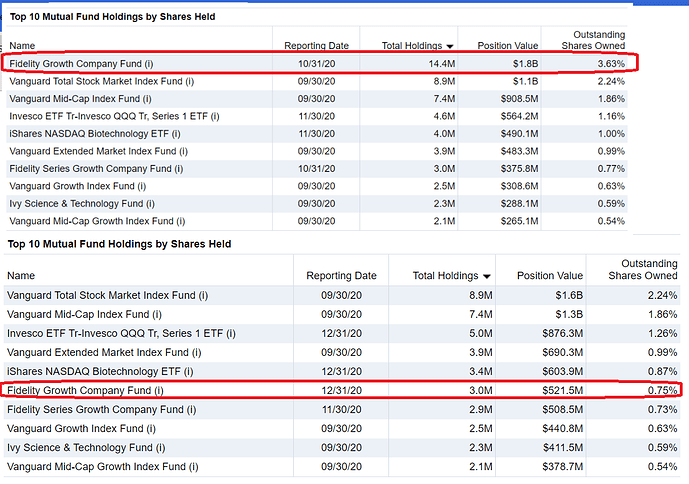Viewport: 689px width, 484px height.
Task: Sort by Name header in the upper table
Action: 22,46
